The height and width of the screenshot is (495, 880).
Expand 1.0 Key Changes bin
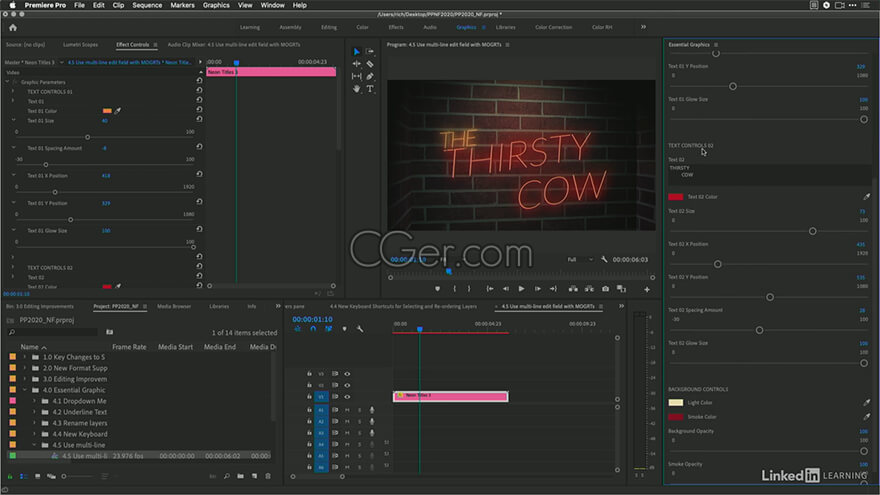(x=25, y=357)
